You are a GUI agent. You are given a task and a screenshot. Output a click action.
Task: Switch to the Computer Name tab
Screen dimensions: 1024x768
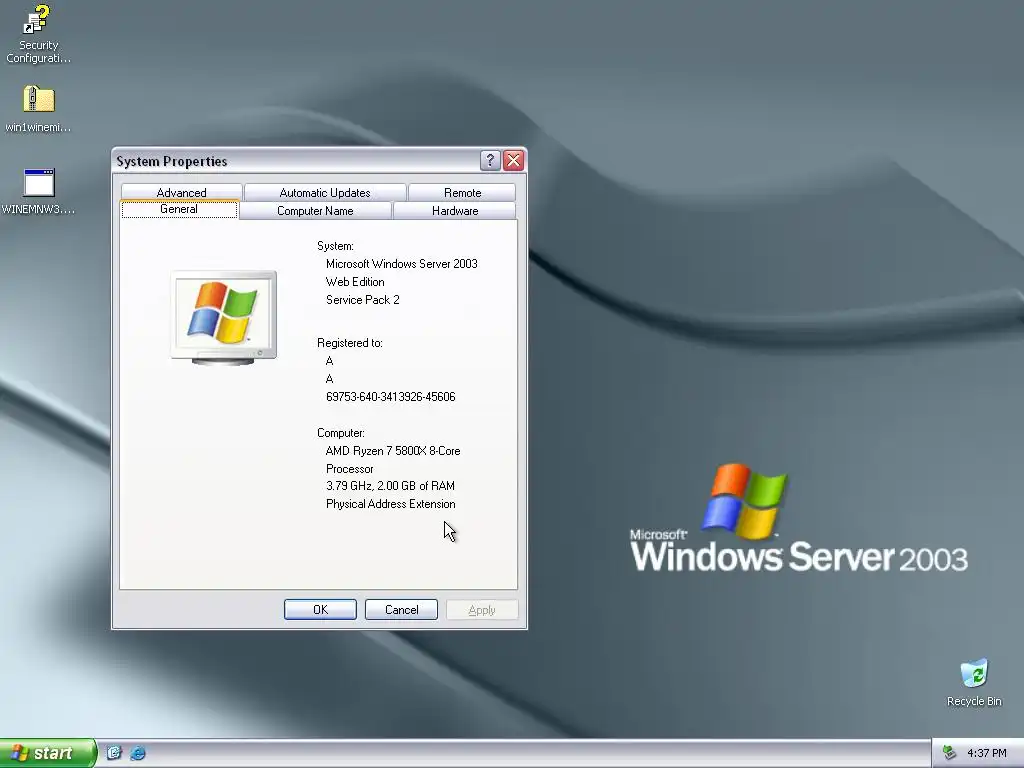[315, 211]
